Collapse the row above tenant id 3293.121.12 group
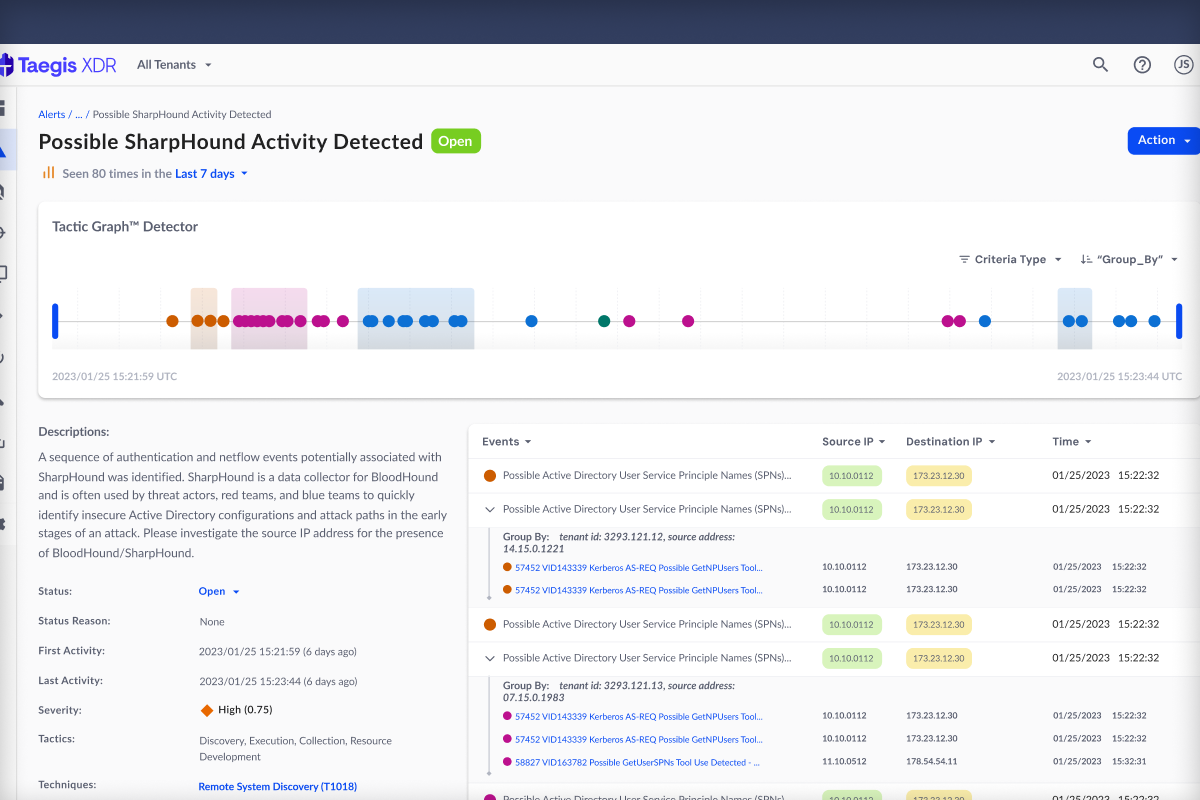The image size is (1200, 800). click(490, 509)
